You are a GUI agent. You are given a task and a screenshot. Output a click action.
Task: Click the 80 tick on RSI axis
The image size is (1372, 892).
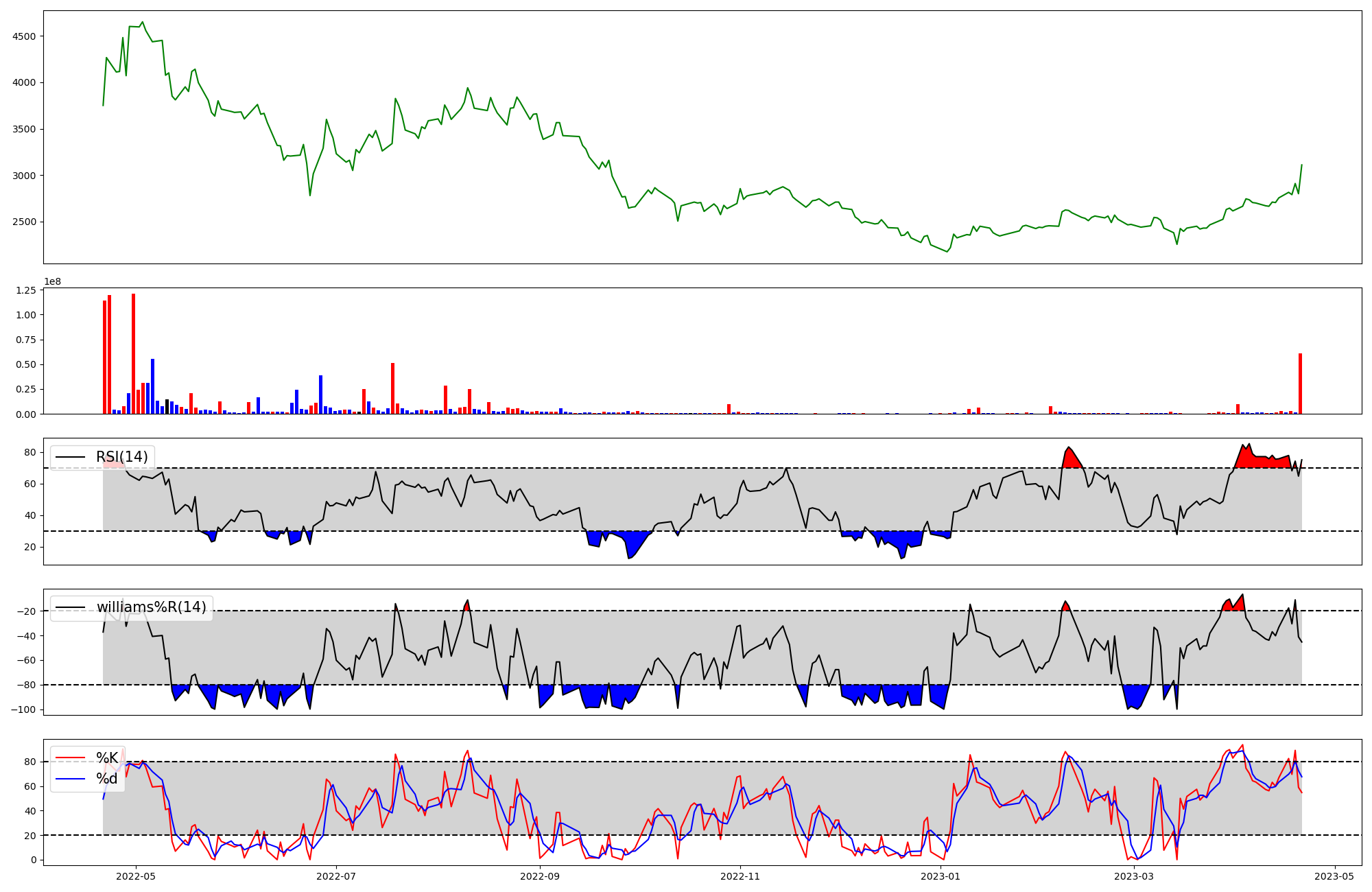pos(29,452)
